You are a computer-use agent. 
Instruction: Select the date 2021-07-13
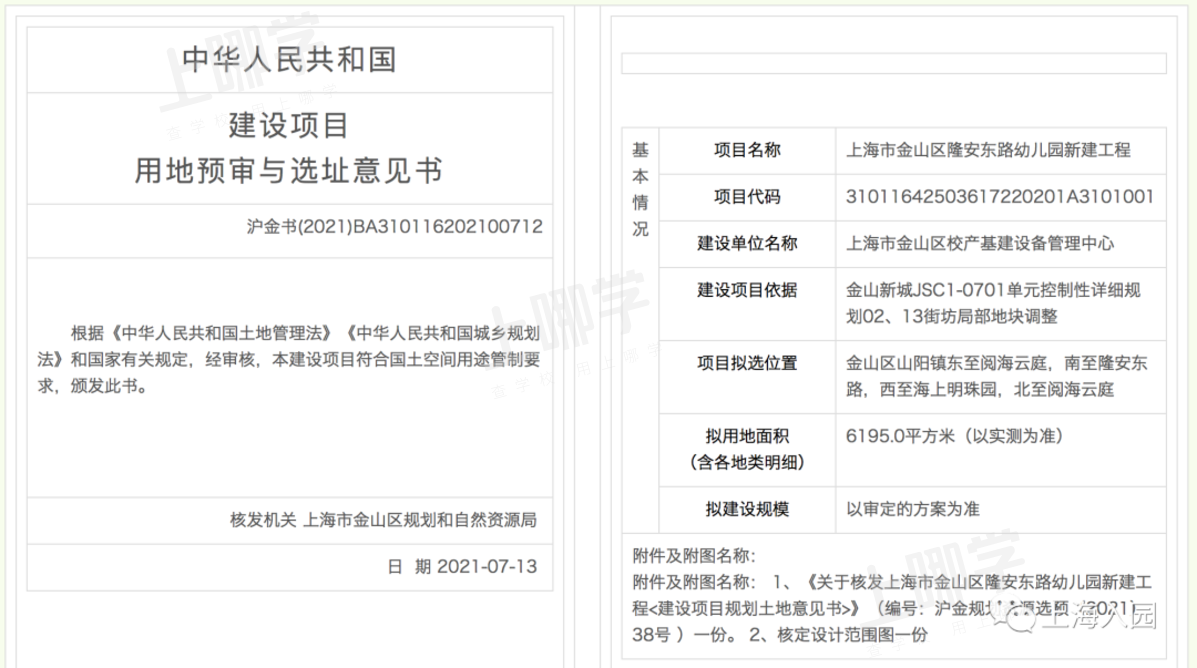[x=487, y=566]
